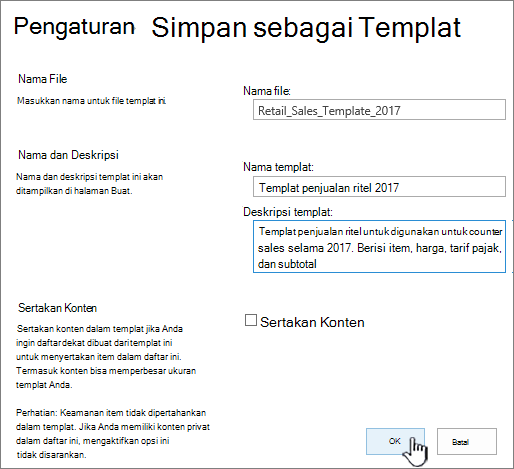The width and height of the screenshot is (514, 469).
Task: Click the Sertakan Konten section heading
Action: (57, 308)
